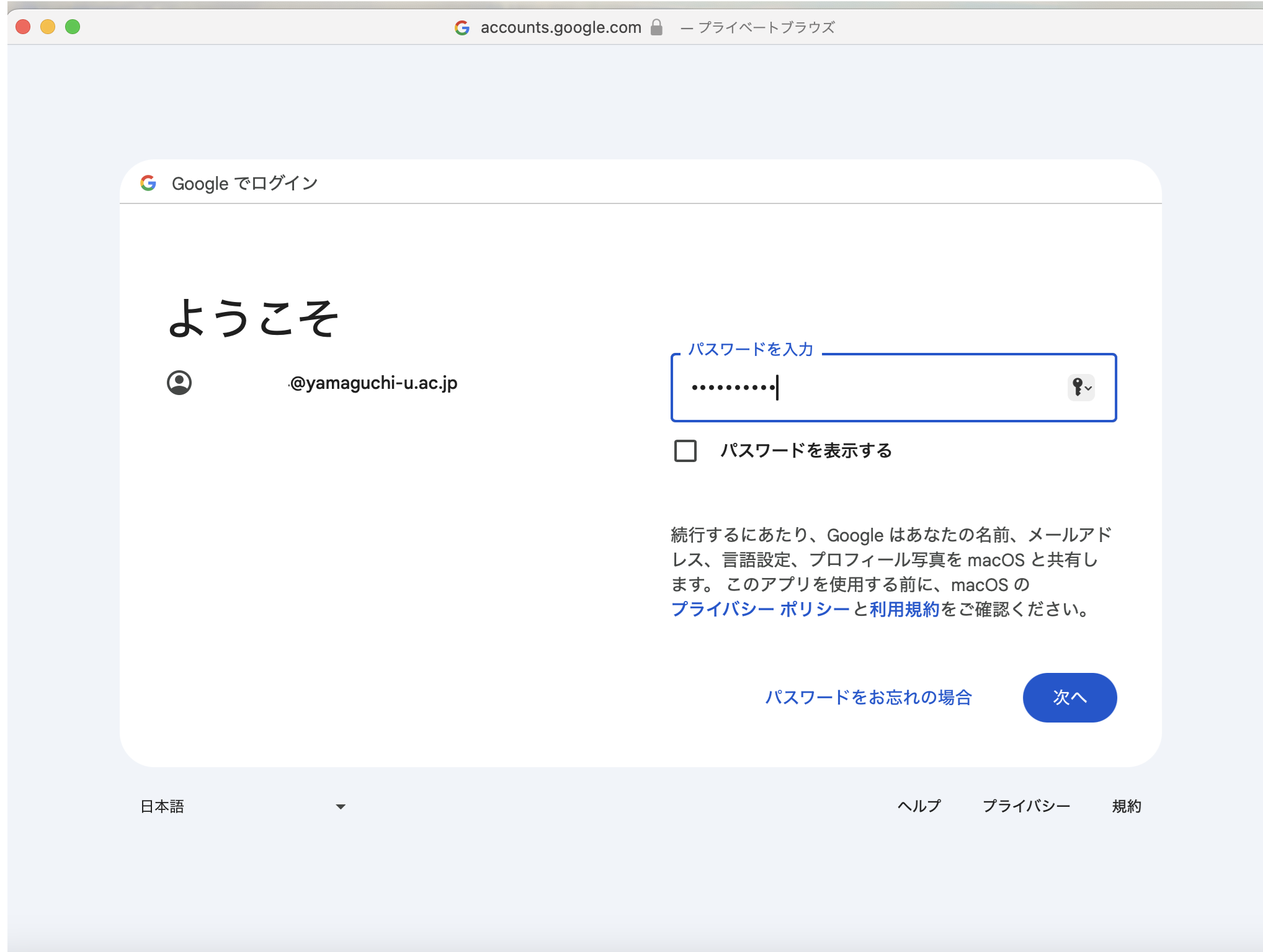Maximize the window with green button

click(x=73, y=27)
